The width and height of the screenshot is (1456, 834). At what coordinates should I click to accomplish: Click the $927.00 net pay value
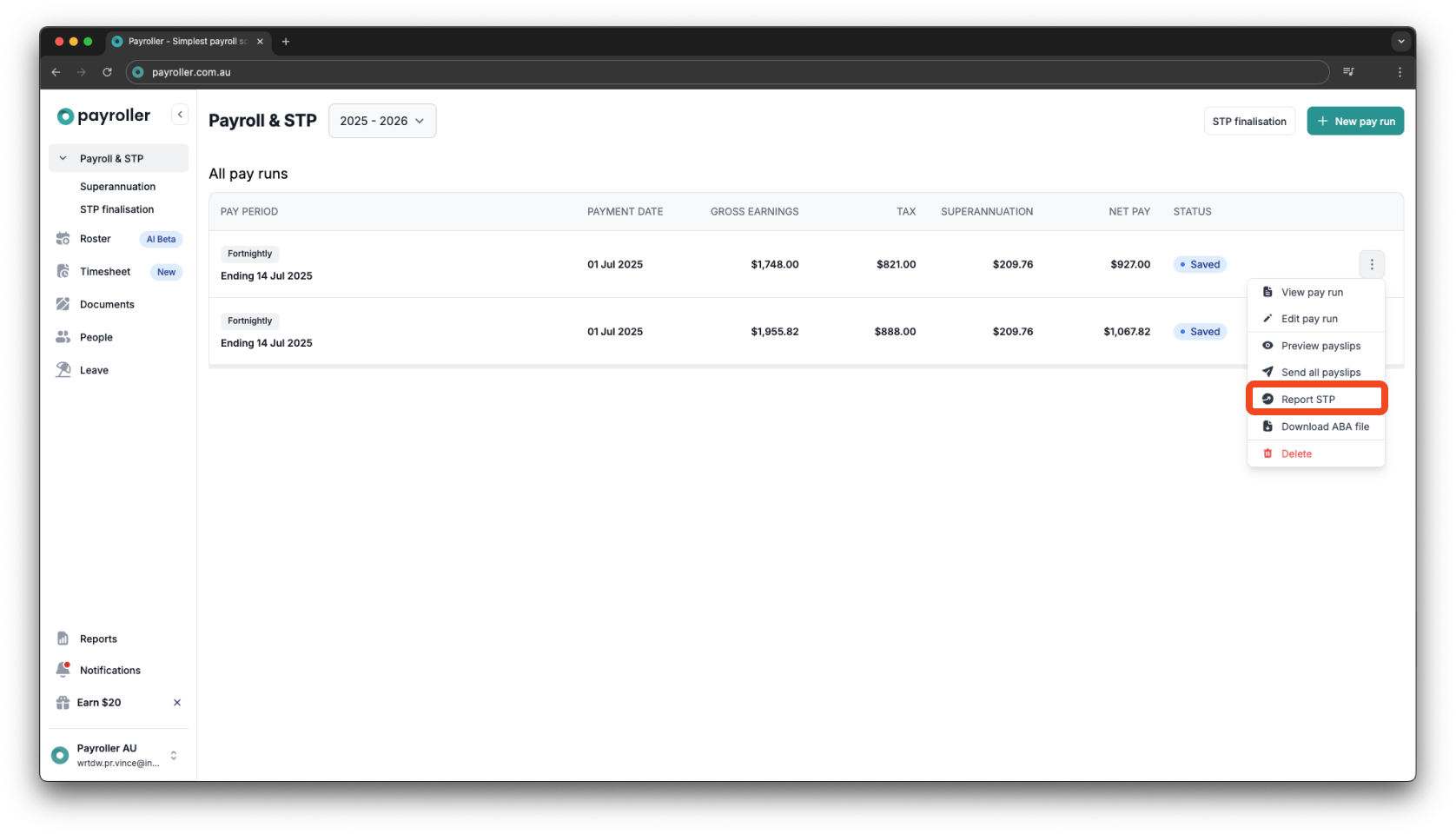tap(1130, 264)
